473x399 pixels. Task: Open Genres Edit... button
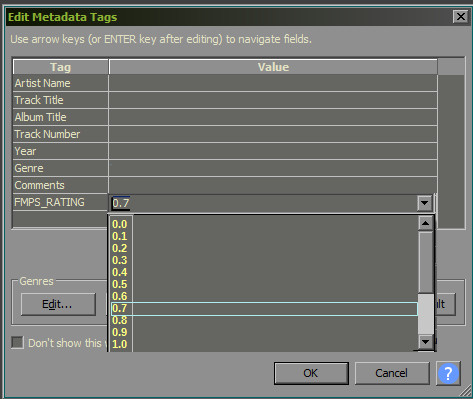pos(58,304)
